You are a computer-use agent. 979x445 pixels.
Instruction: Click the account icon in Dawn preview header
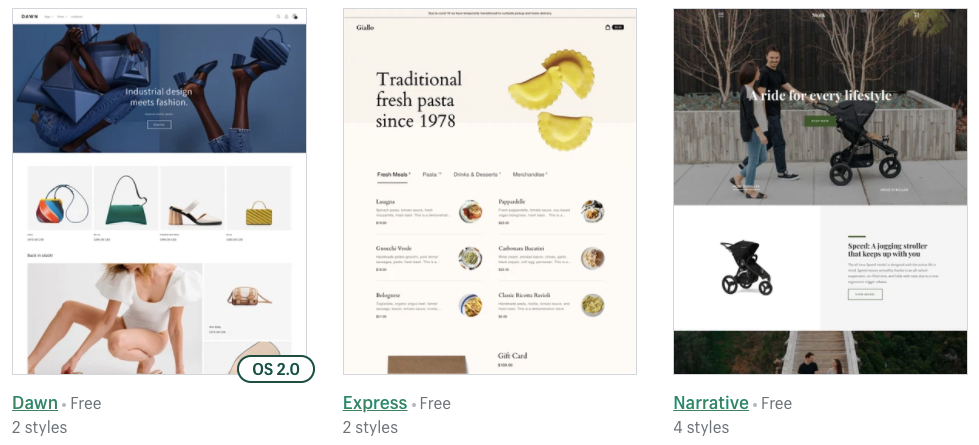(287, 17)
